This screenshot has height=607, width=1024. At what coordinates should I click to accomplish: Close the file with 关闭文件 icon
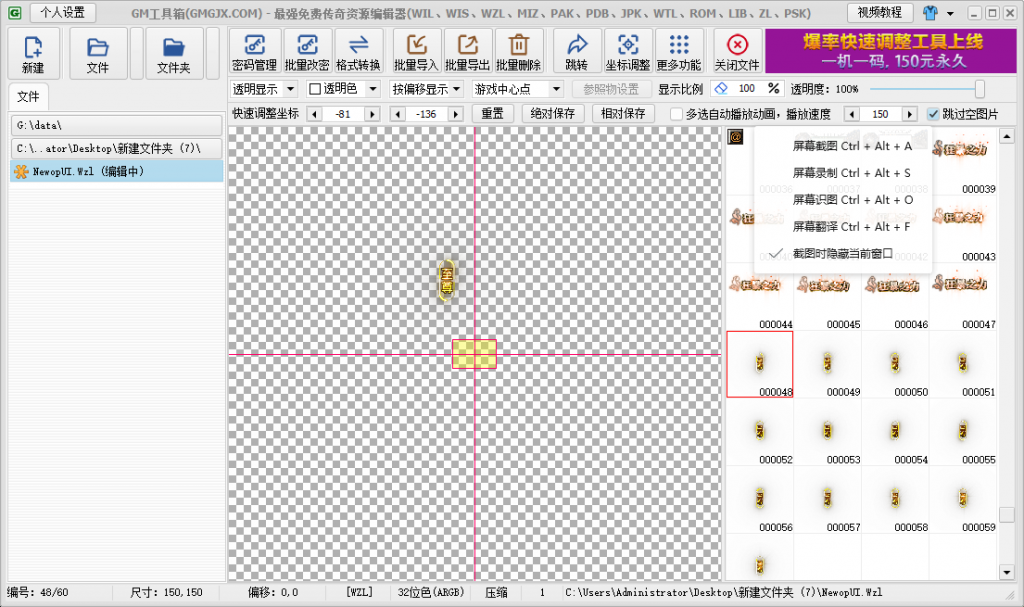click(x=738, y=50)
